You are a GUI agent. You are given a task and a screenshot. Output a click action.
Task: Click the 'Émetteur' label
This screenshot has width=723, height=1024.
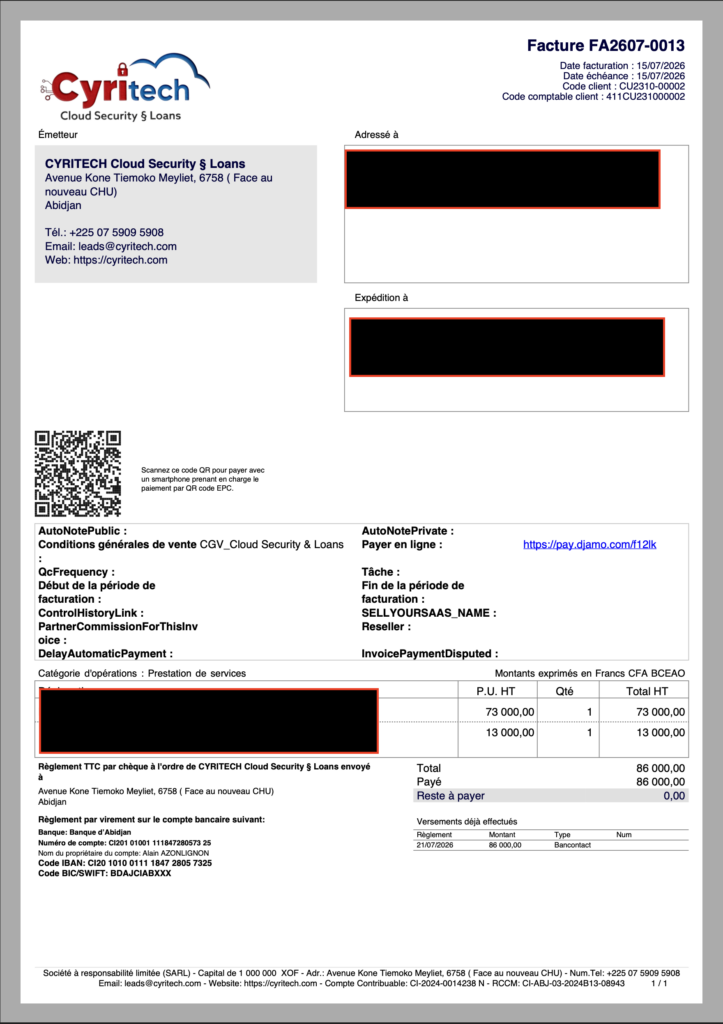pos(58,135)
